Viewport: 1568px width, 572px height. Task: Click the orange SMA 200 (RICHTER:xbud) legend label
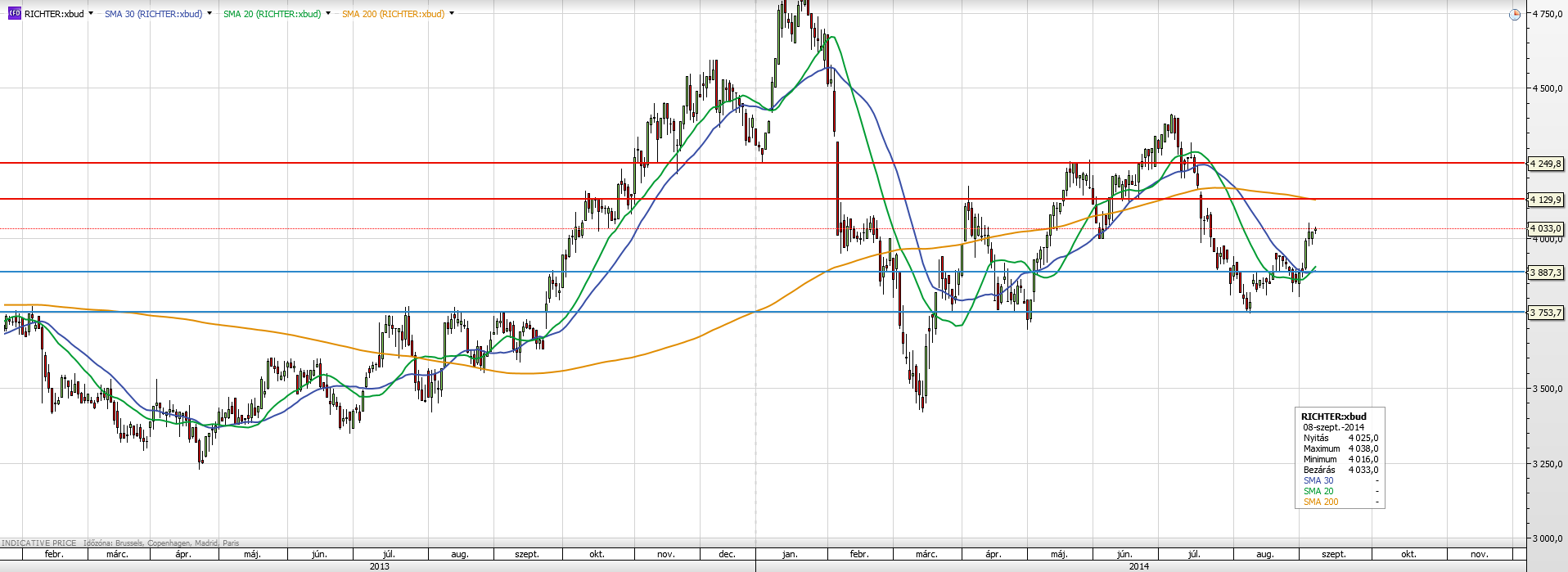(x=393, y=14)
